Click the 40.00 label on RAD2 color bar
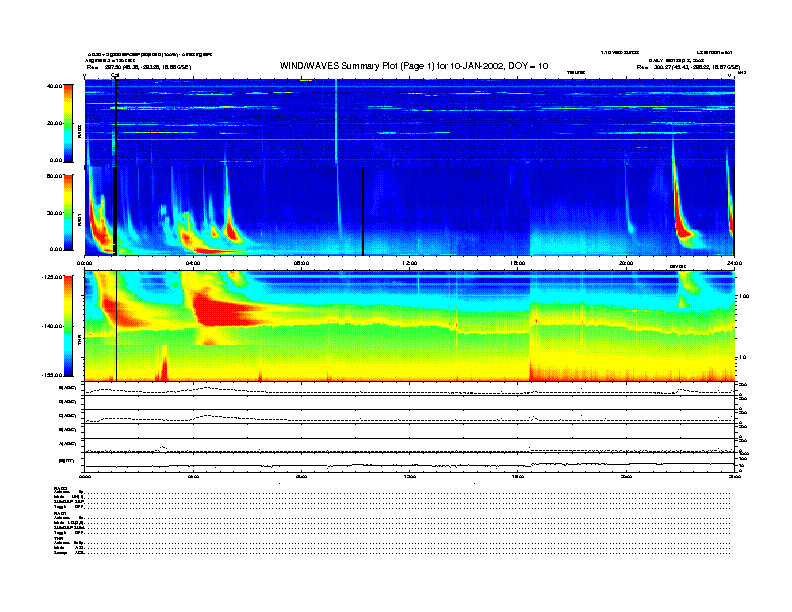792x612 pixels. click(x=54, y=86)
